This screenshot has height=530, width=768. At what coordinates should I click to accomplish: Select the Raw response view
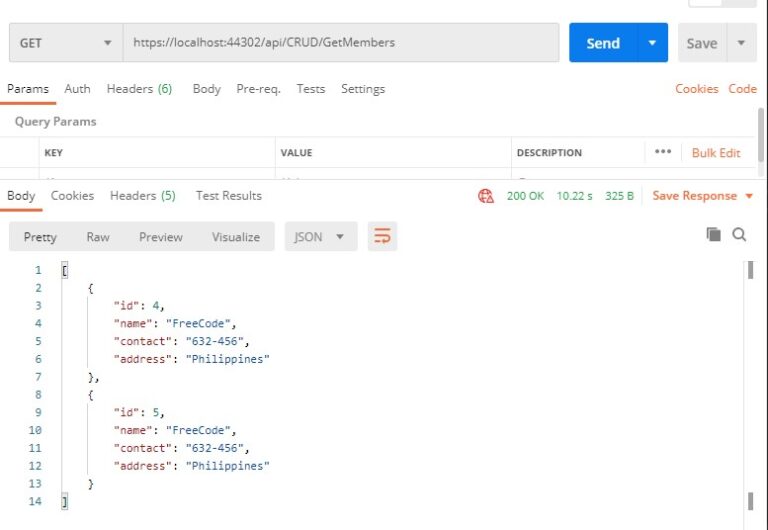[x=98, y=237]
